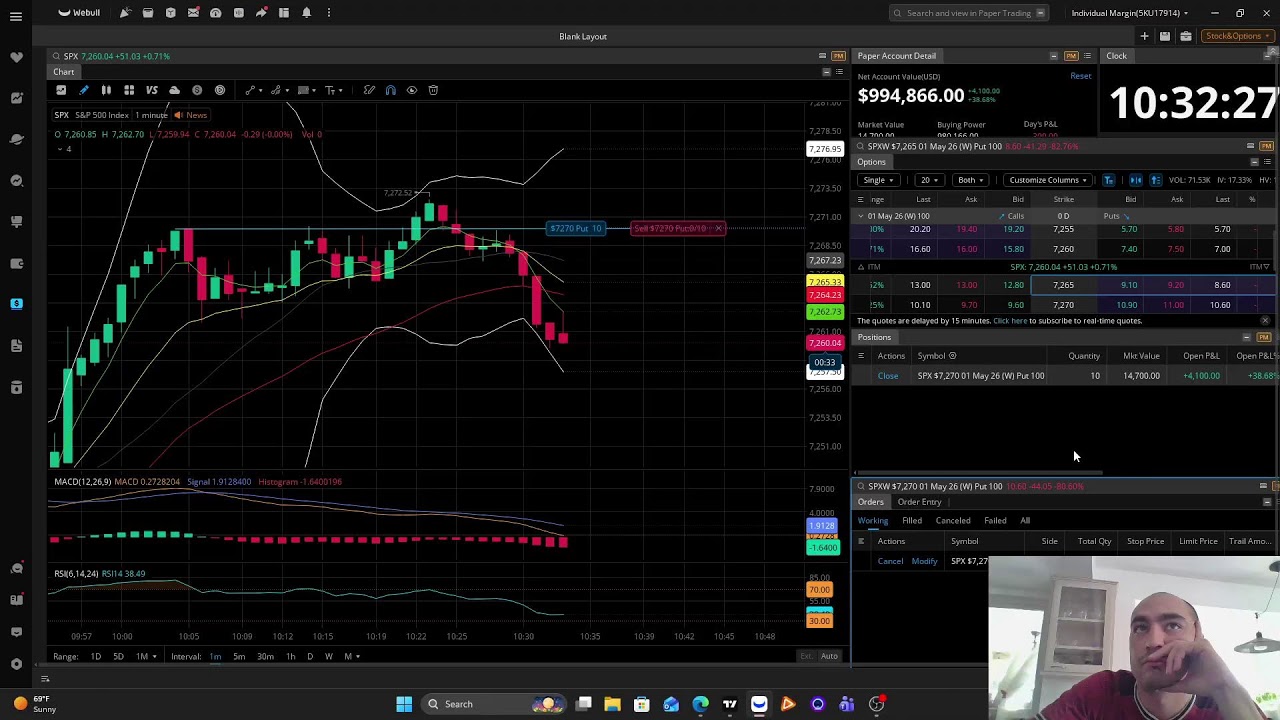This screenshot has width=1280, height=720.
Task: Select the blue pencil drawing tool
Action: pos(84,90)
